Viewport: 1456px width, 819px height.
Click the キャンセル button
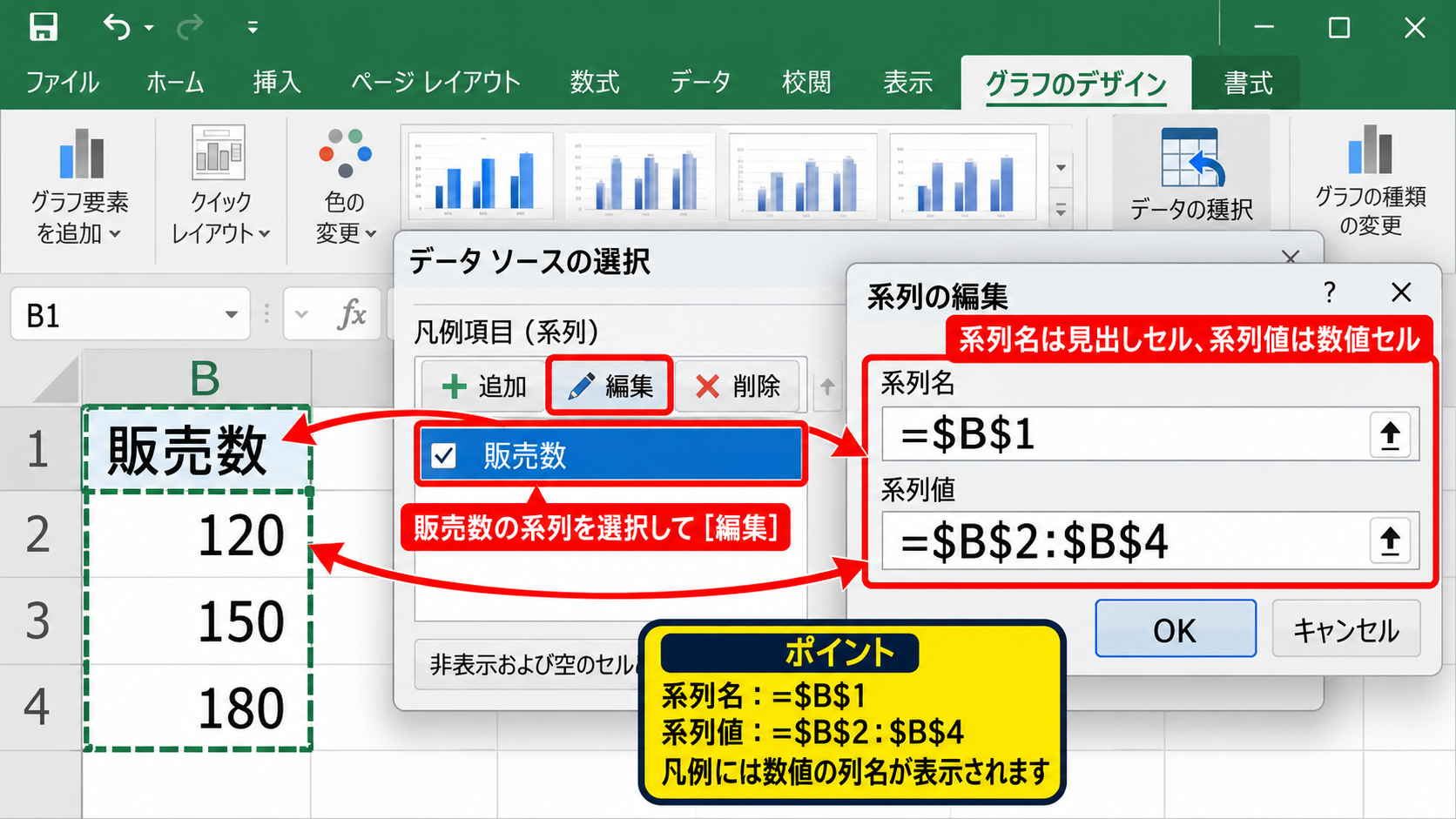pos(1346,628)
